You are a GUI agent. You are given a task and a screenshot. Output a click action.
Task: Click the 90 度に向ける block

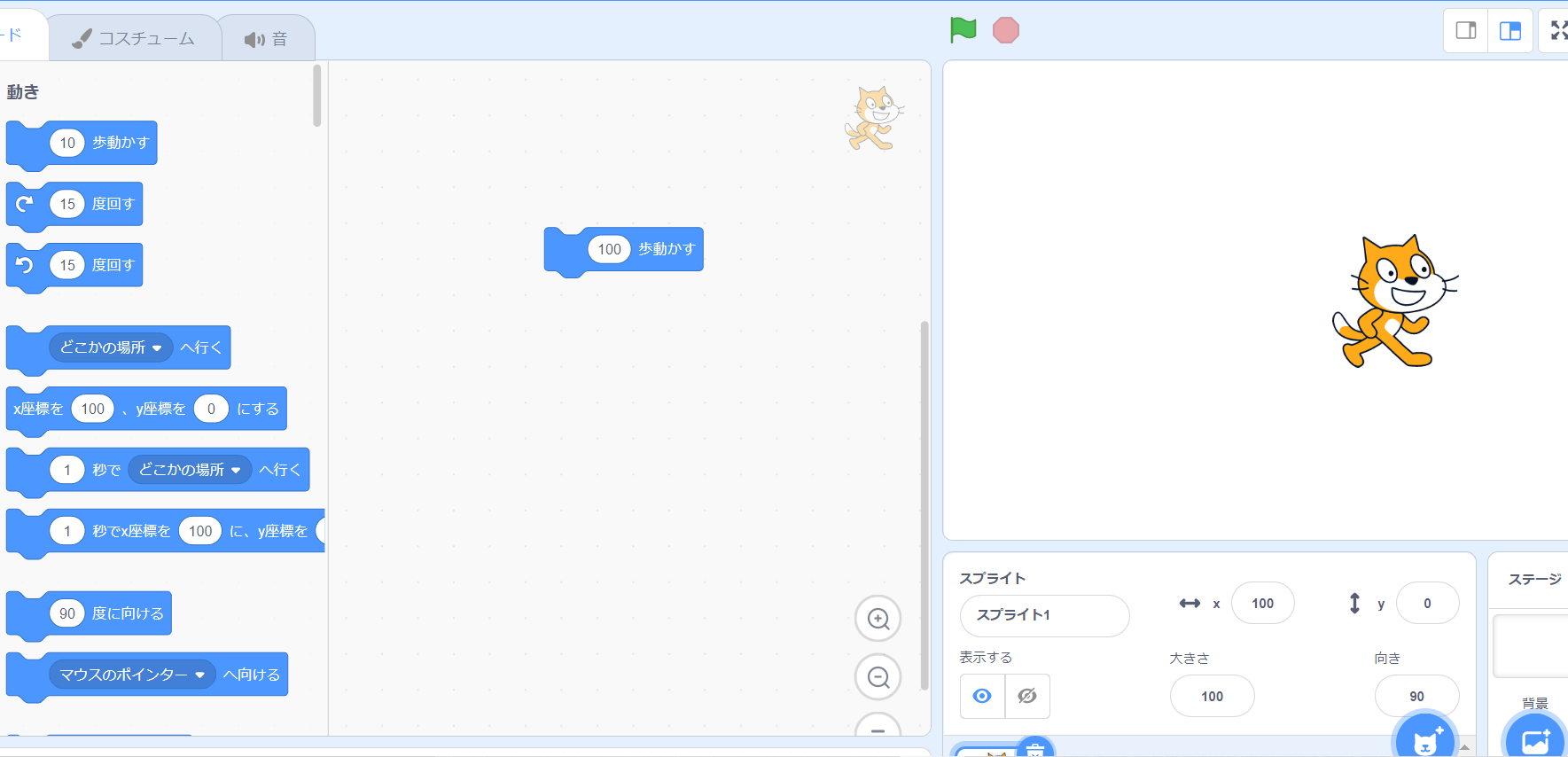(89, 614)
